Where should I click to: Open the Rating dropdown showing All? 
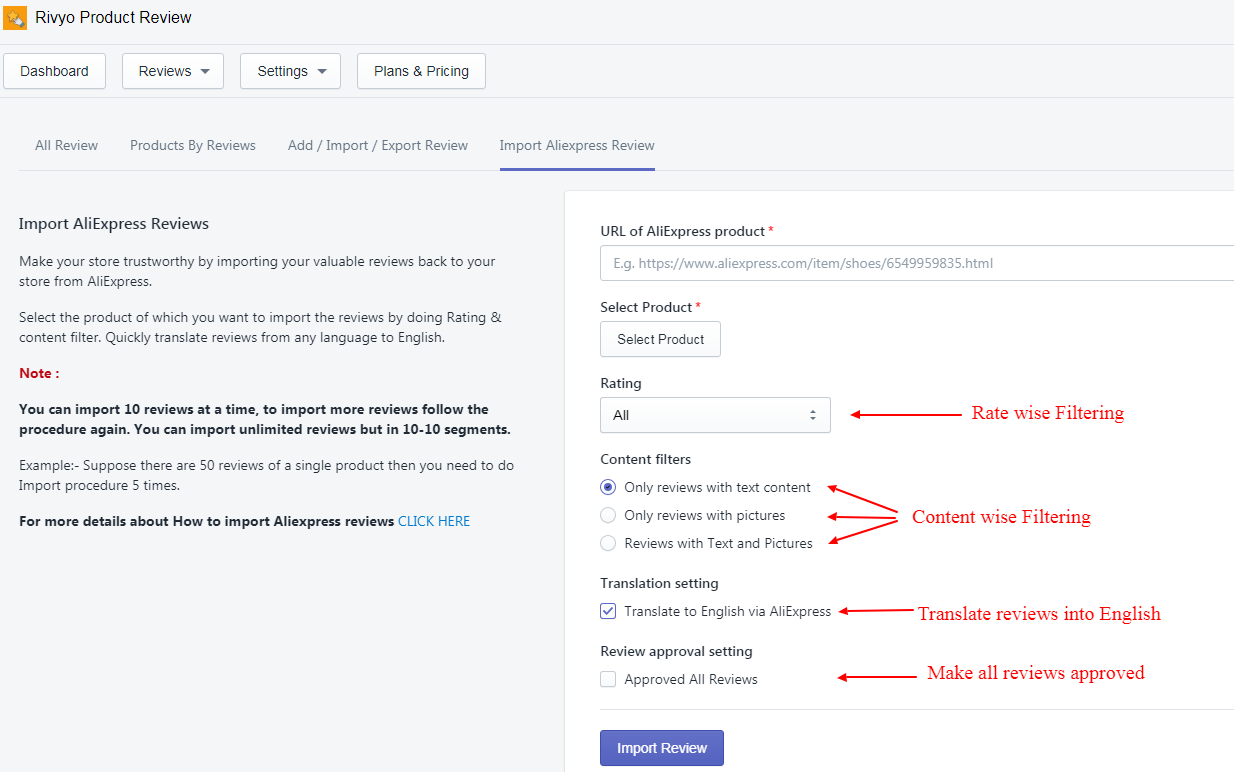715,415
